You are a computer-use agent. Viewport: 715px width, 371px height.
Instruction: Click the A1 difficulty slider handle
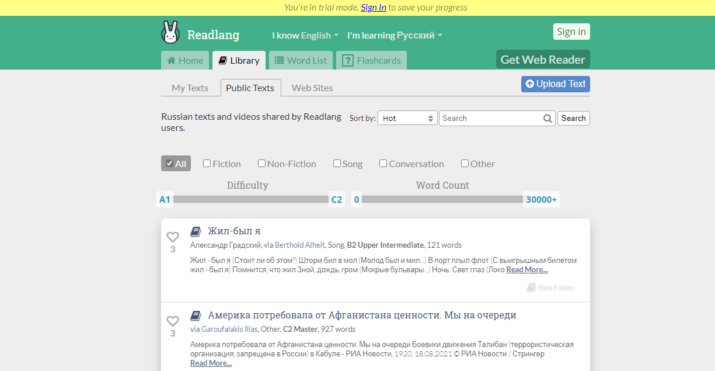165,200
